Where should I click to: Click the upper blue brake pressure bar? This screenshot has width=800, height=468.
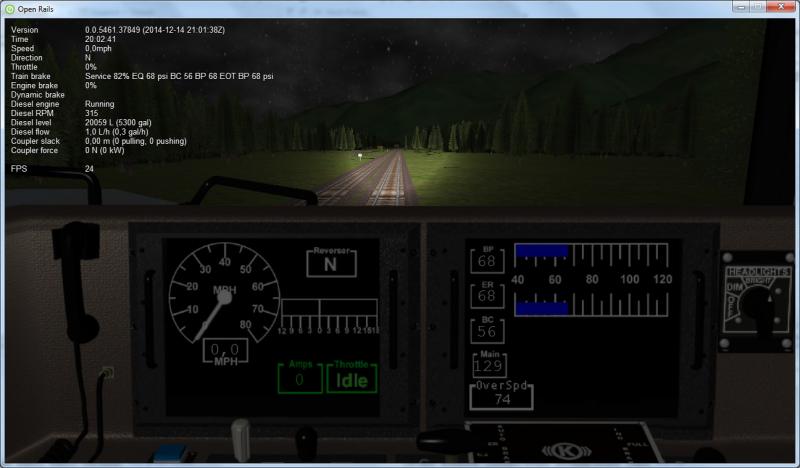click(x=542, y=250)
